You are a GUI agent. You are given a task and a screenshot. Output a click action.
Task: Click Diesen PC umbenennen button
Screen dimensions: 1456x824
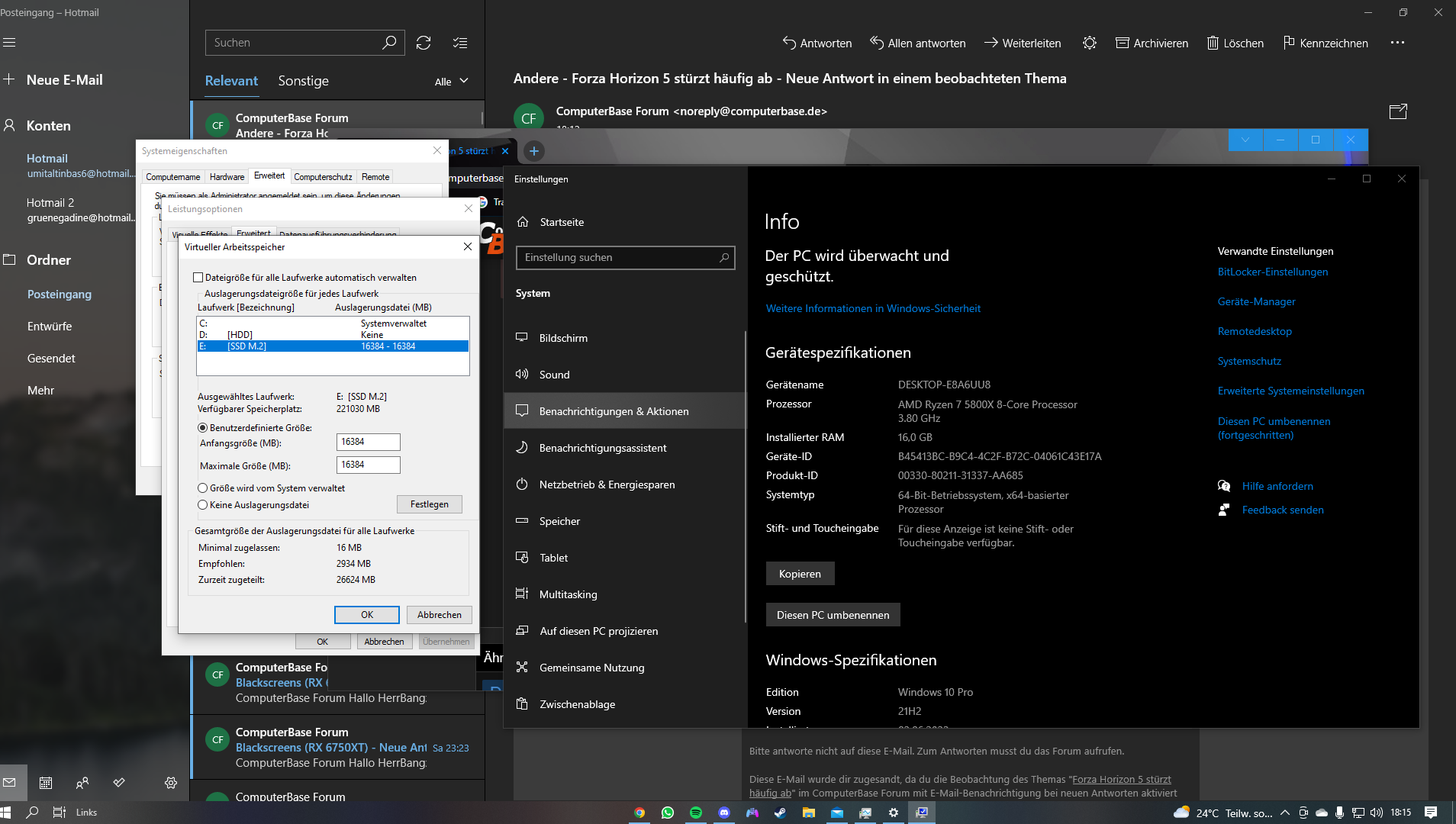(x=833, y=615)
